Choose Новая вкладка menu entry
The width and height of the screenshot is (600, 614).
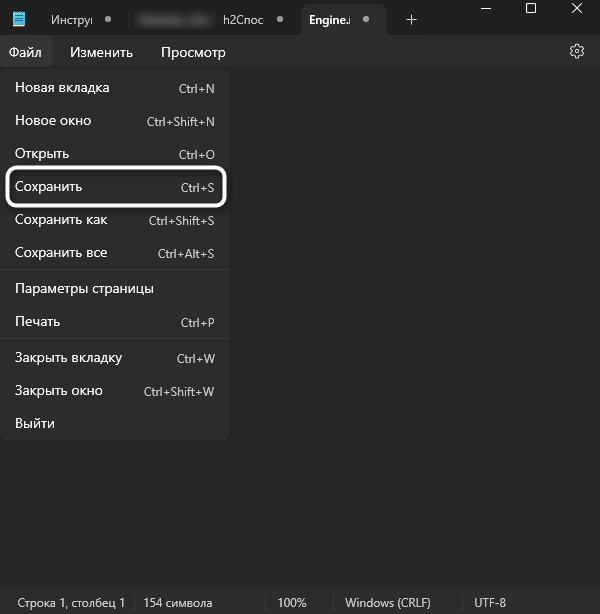point(115,88)
